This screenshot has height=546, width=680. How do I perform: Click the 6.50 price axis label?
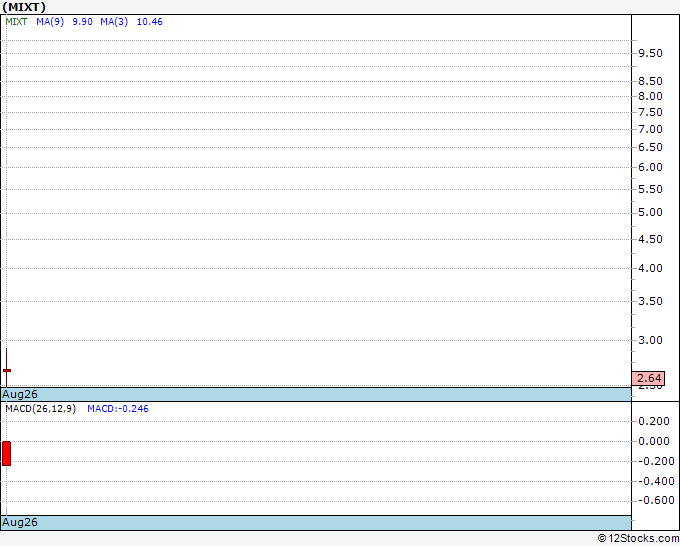(651, 147)
